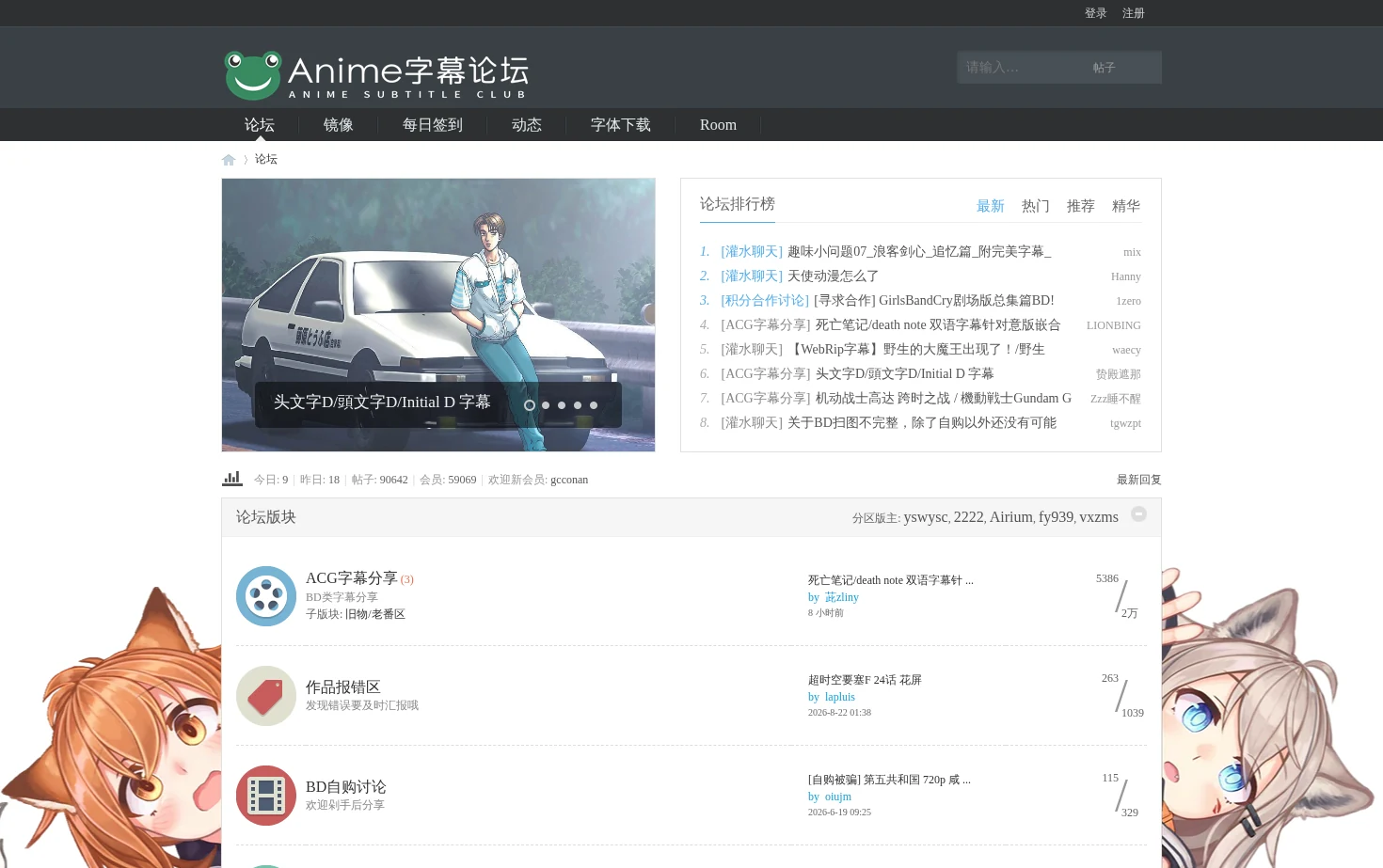Switch to the 最新 ranking tab

[991, 206]
